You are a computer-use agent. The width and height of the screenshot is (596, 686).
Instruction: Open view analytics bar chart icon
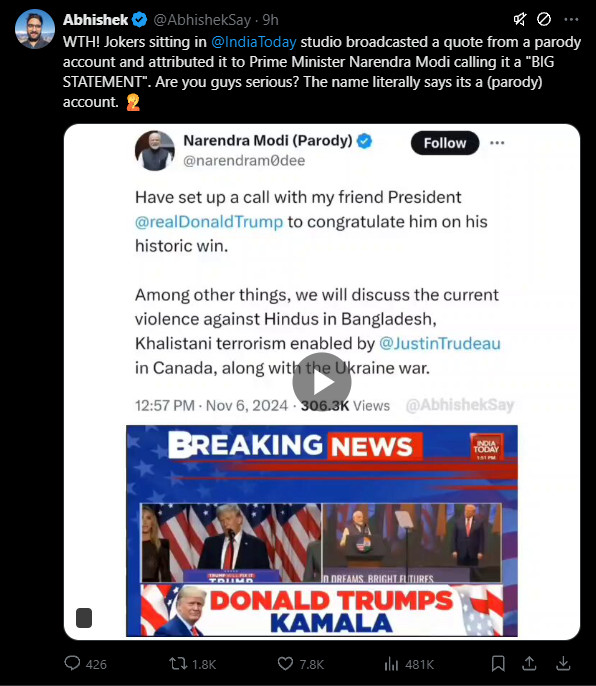click(x=391, y=664)
